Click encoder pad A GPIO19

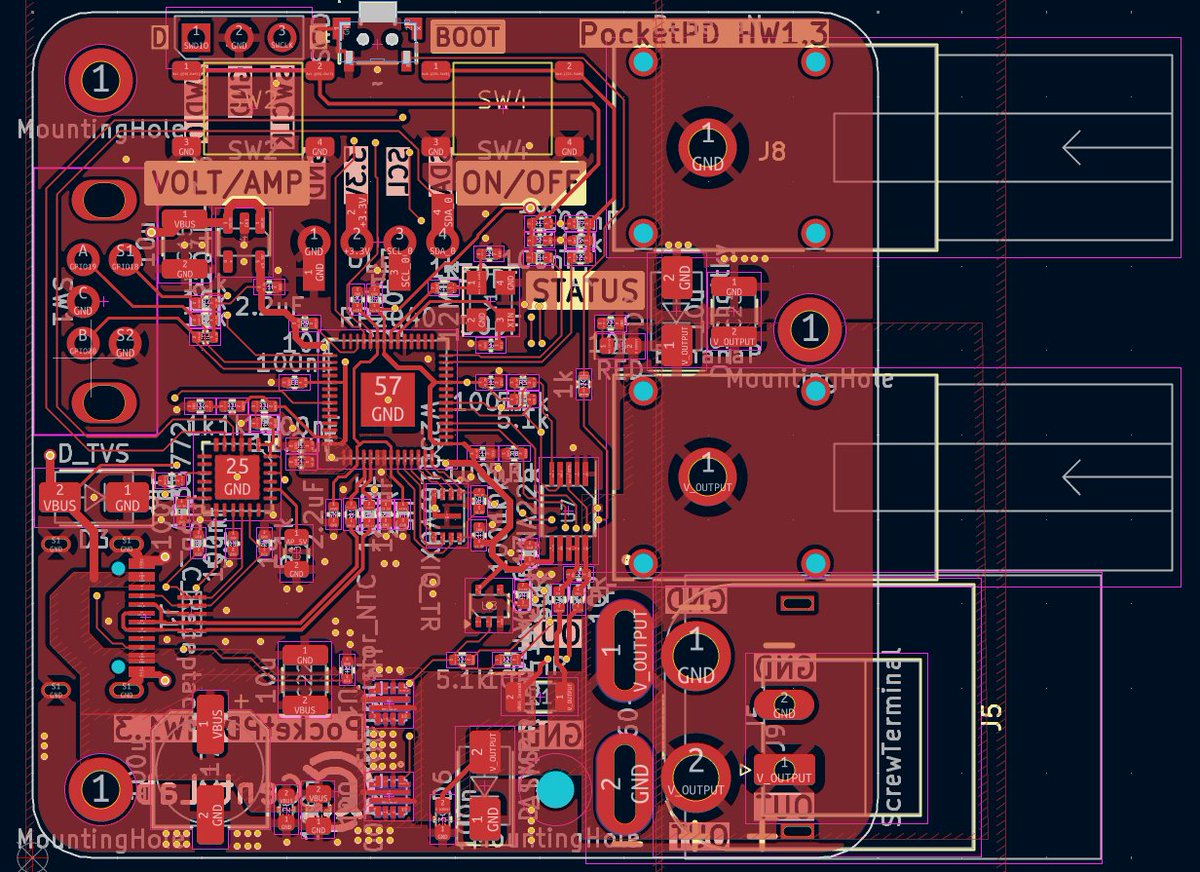click(x=83, y=257)
